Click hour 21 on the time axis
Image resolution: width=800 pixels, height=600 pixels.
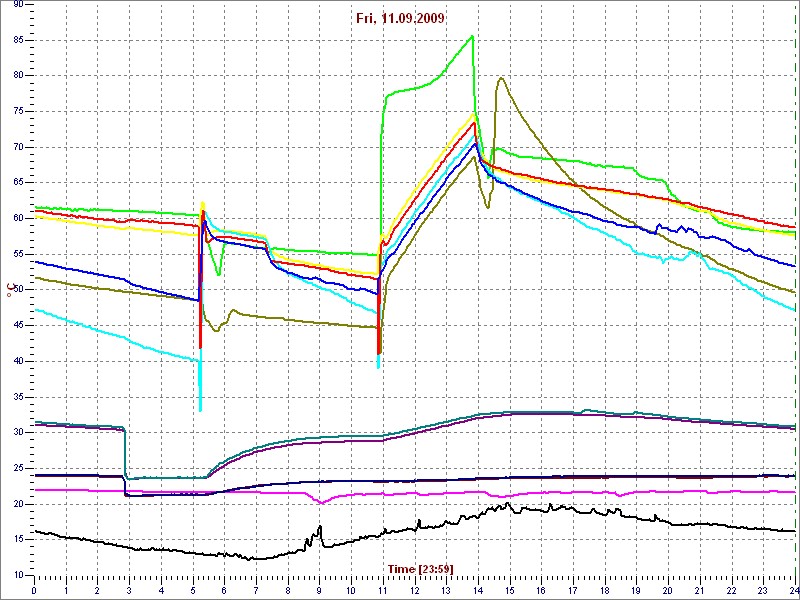coord(698,590)
